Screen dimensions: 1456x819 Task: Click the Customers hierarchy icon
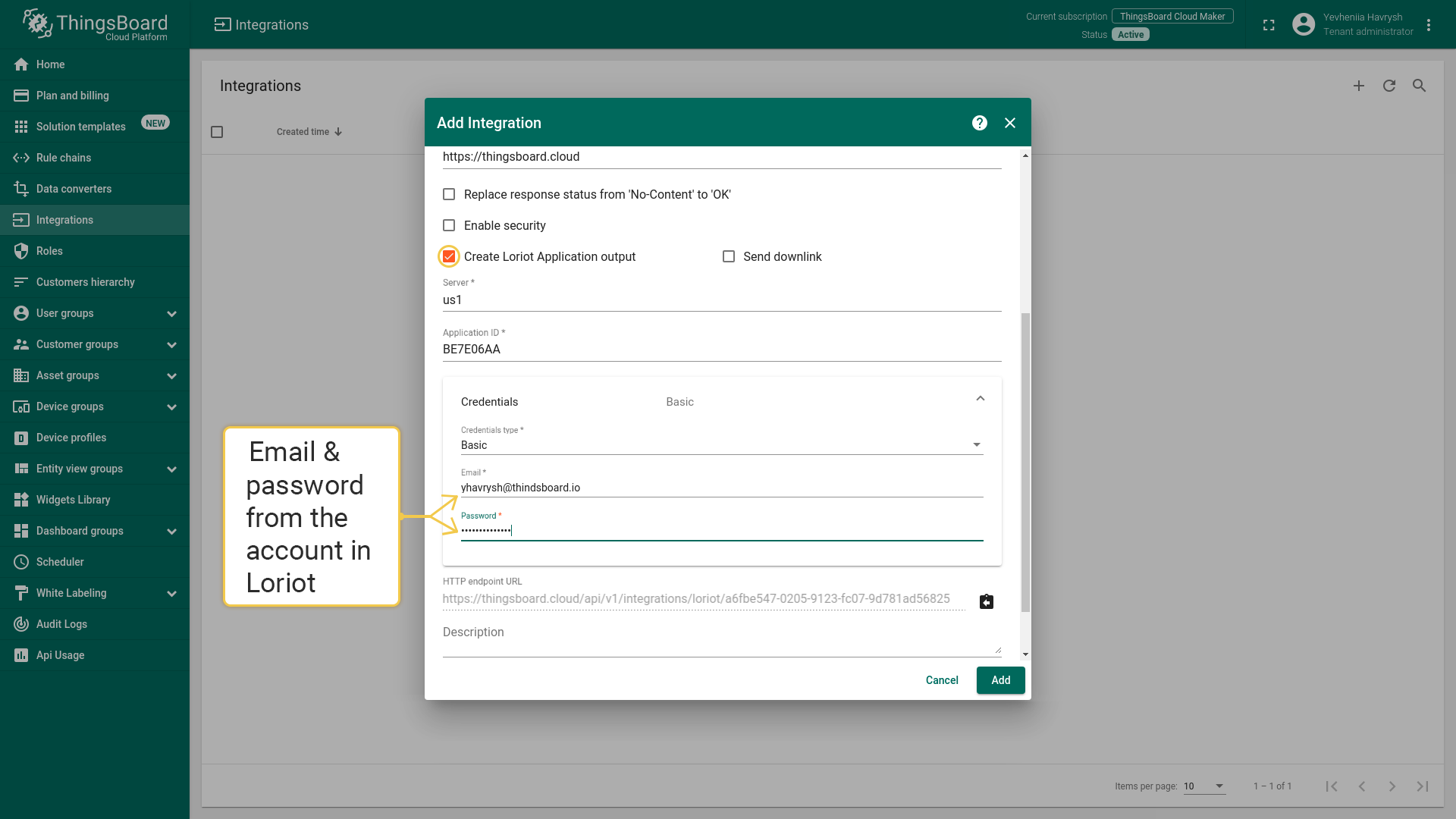pyautogui.click(x=21, y=282)
